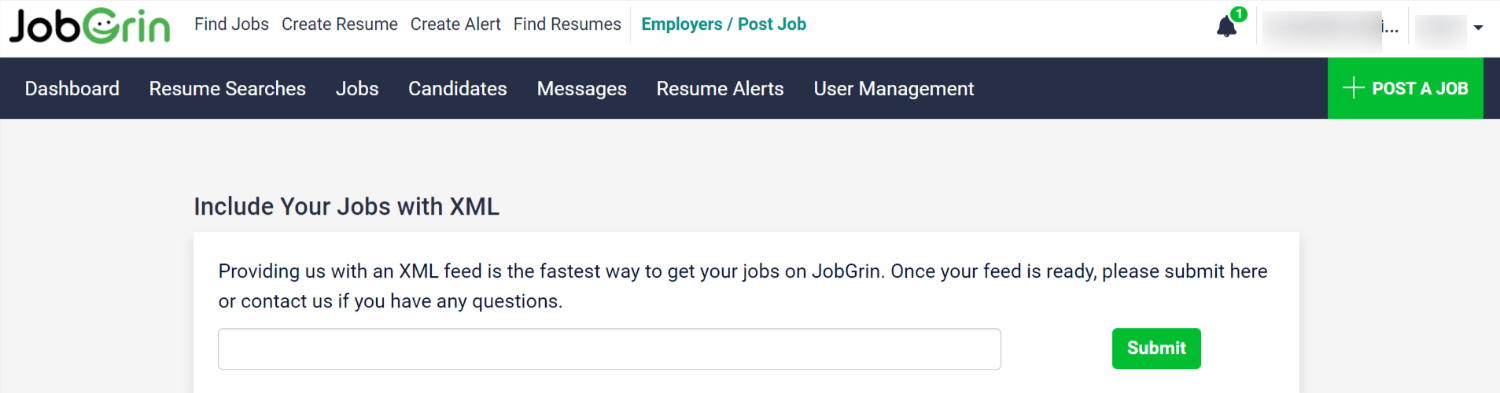This screenshot has height=393, width=1500.
Task: Open the blurred user name menu
Action: coord(1332,28)
